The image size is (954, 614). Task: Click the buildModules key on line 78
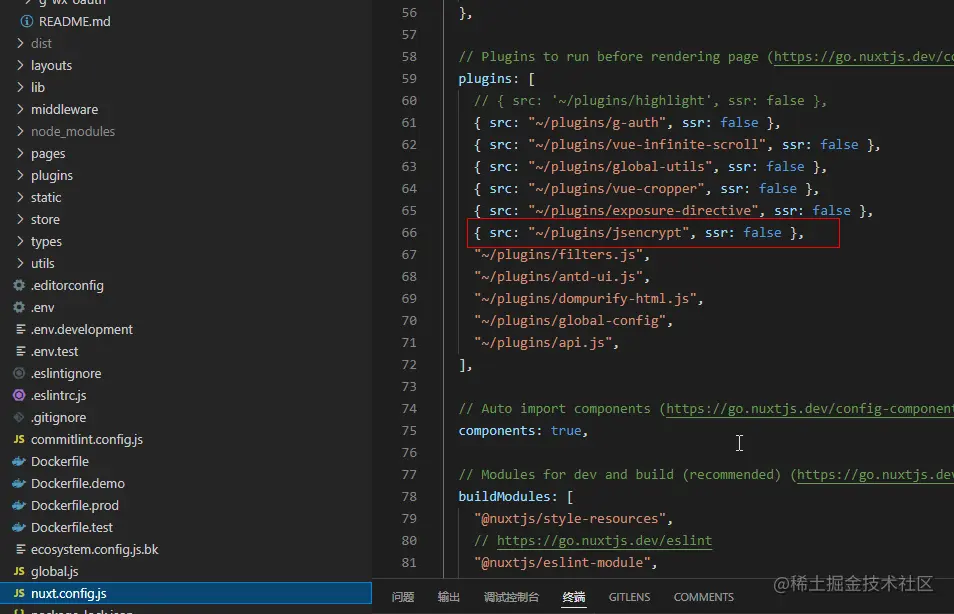tap(504, 497)
